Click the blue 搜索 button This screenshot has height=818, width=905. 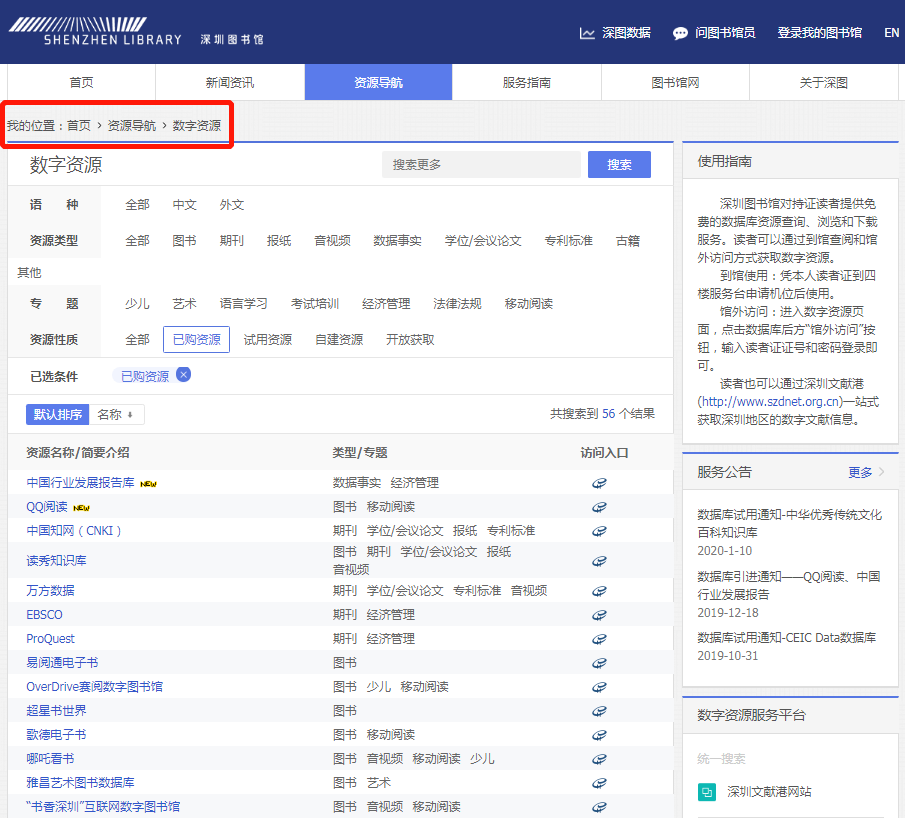[x=619, y=165]
